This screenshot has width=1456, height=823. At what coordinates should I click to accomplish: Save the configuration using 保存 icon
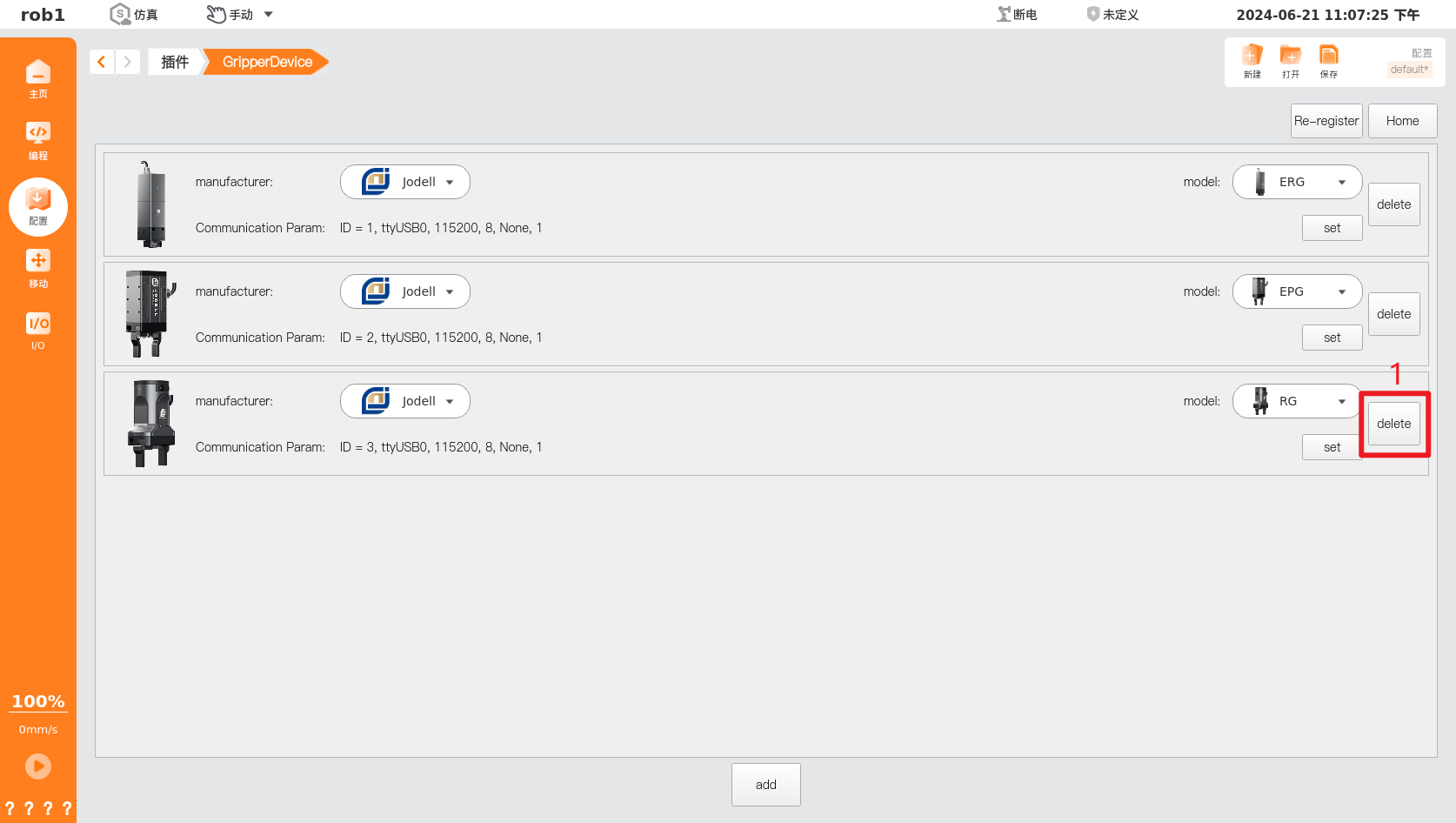pos(1328,61)
